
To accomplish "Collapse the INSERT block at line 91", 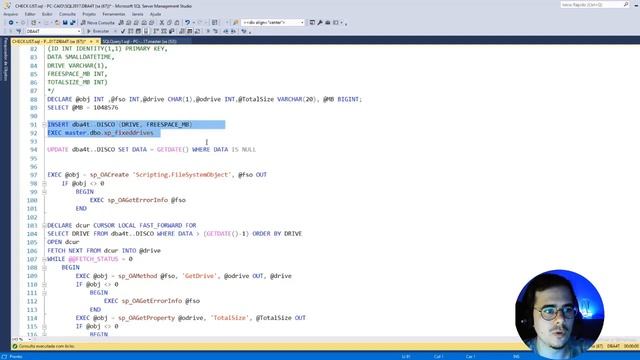I will [44, 124].
